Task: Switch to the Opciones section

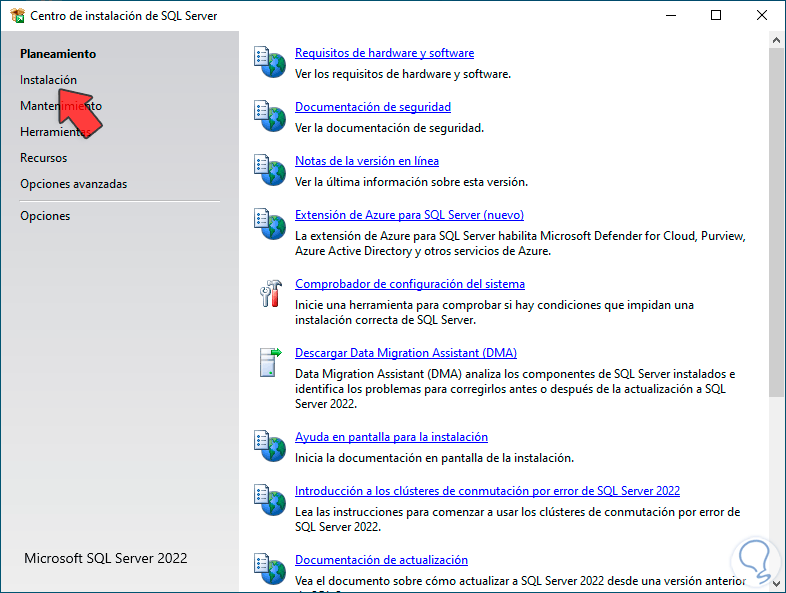Action: click(x=45, y=216)
